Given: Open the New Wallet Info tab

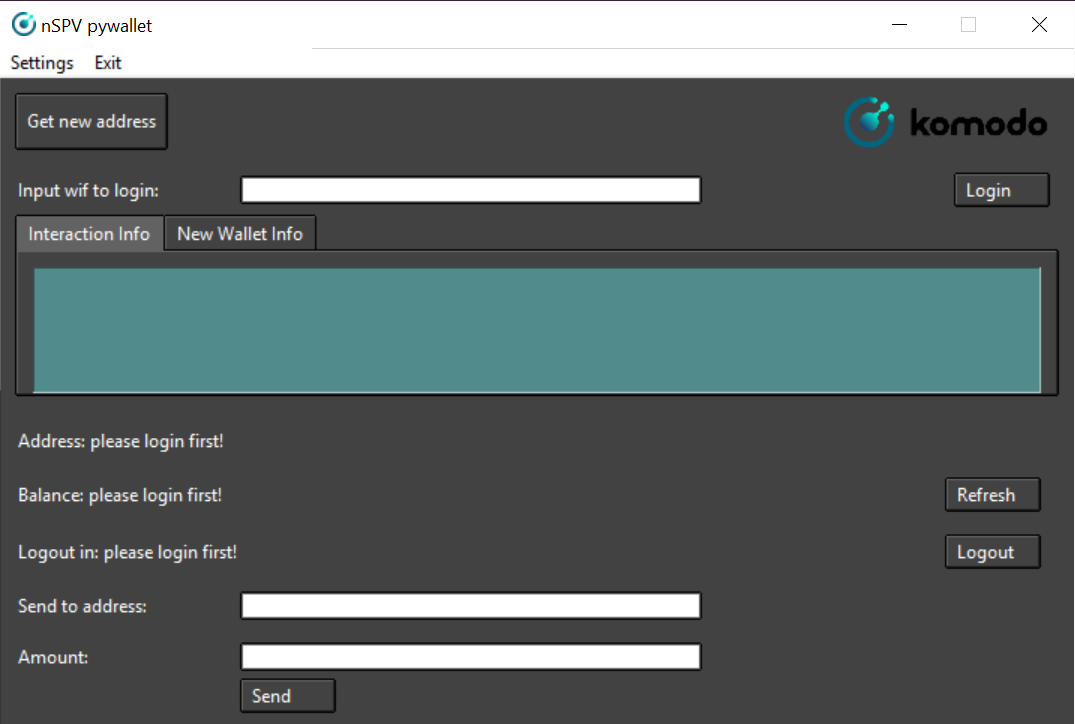Looking at the screenshot, I should 240,234.
